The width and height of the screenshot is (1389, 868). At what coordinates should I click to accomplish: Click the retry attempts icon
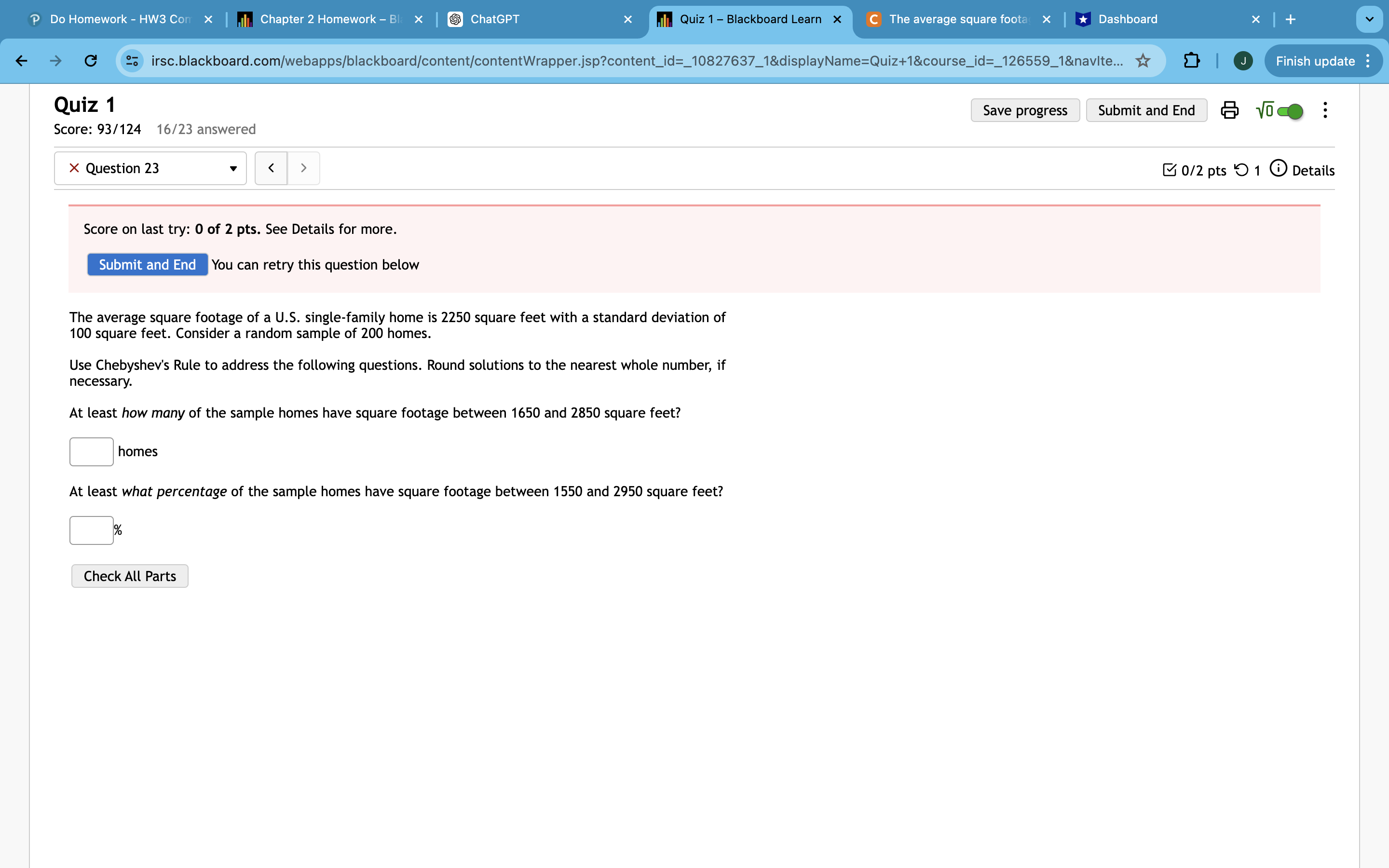pyautogui.click(x=1241, y=170)
